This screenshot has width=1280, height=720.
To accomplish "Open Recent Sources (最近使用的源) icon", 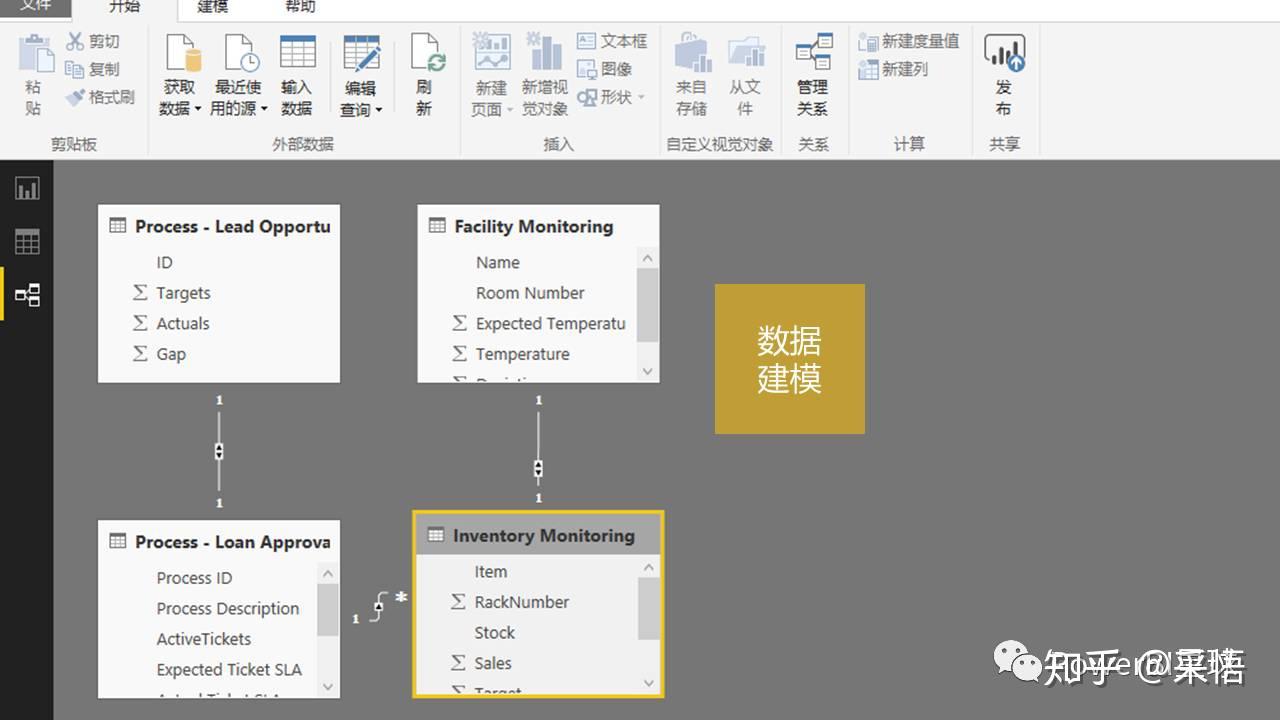I will pos(240,53).
